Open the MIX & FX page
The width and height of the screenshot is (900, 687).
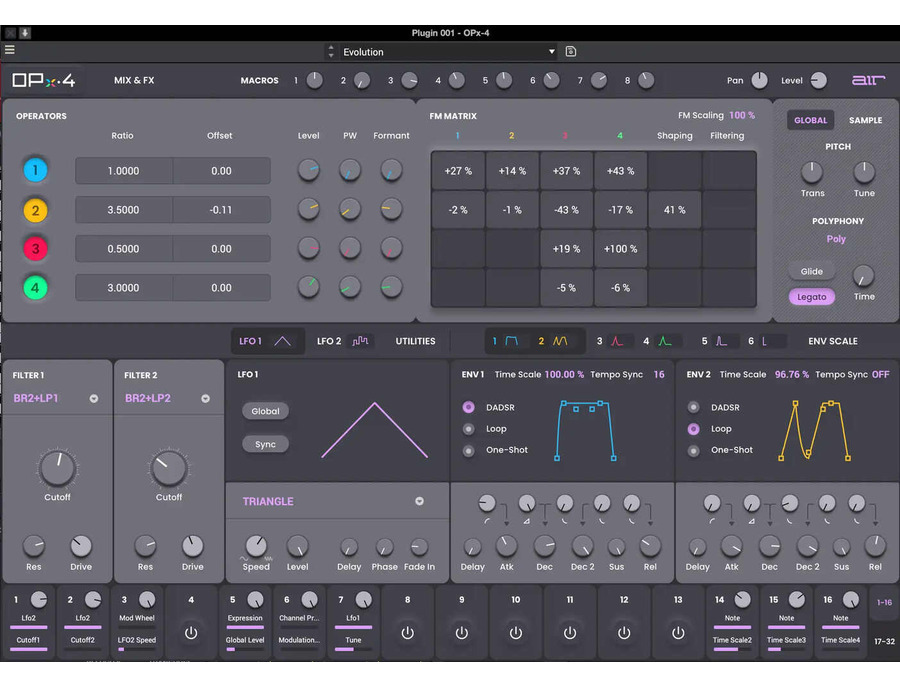(134, 80)
